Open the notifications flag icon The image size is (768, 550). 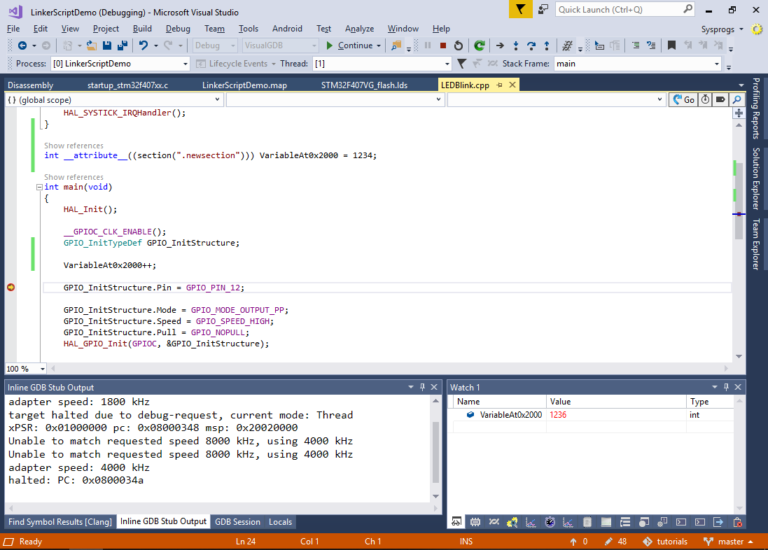click(x=521, y=9)
